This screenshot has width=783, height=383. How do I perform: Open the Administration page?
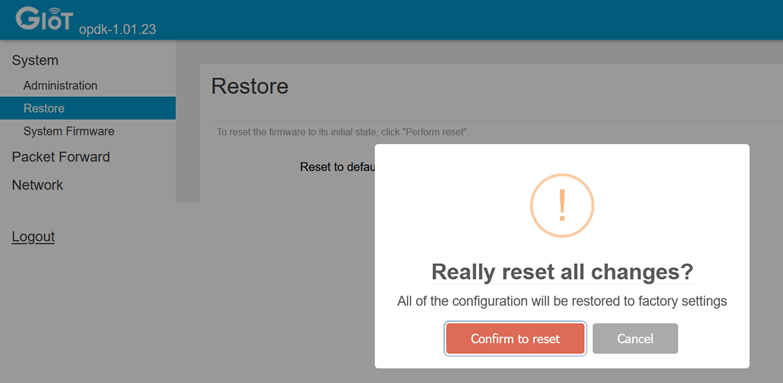click(60, 85)
